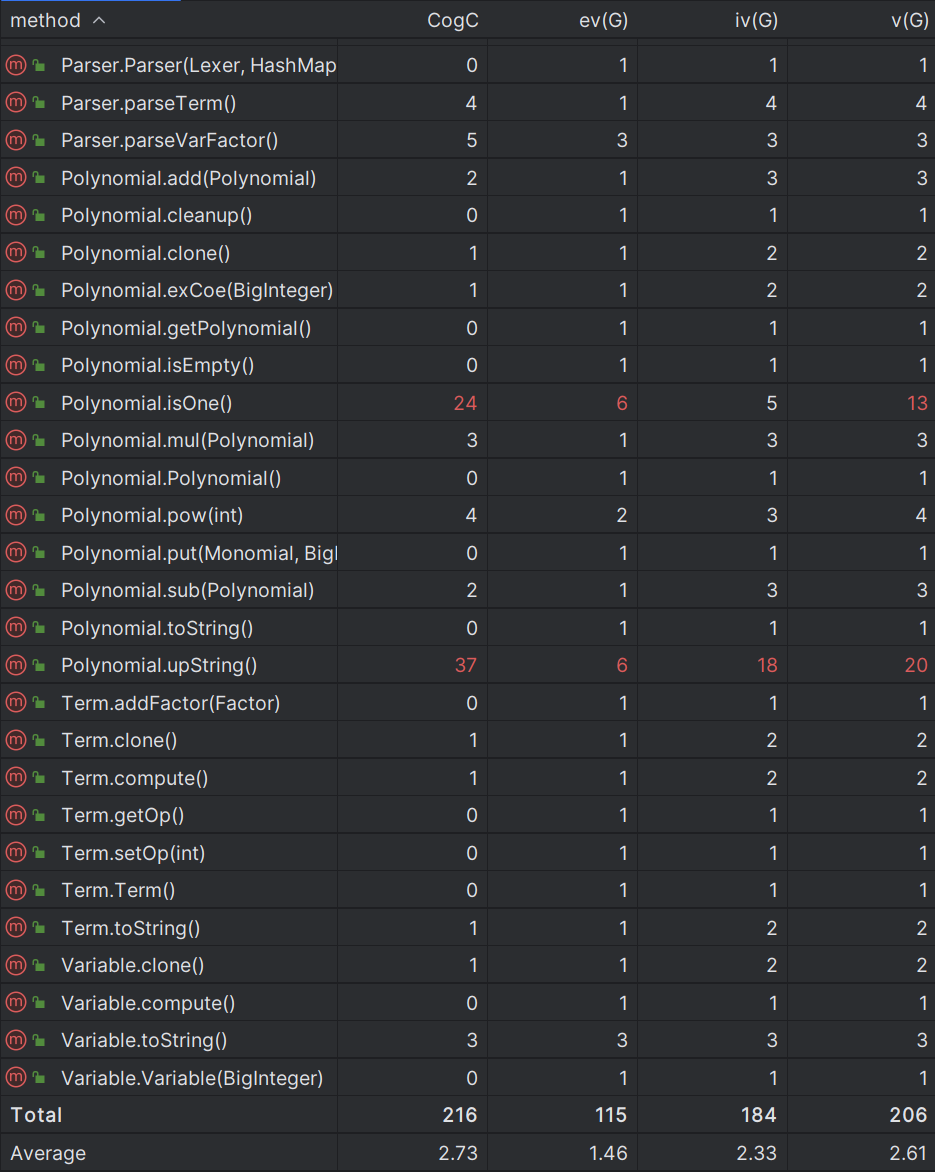Select the Polynomial.isOne() method name

coord(146,403)
